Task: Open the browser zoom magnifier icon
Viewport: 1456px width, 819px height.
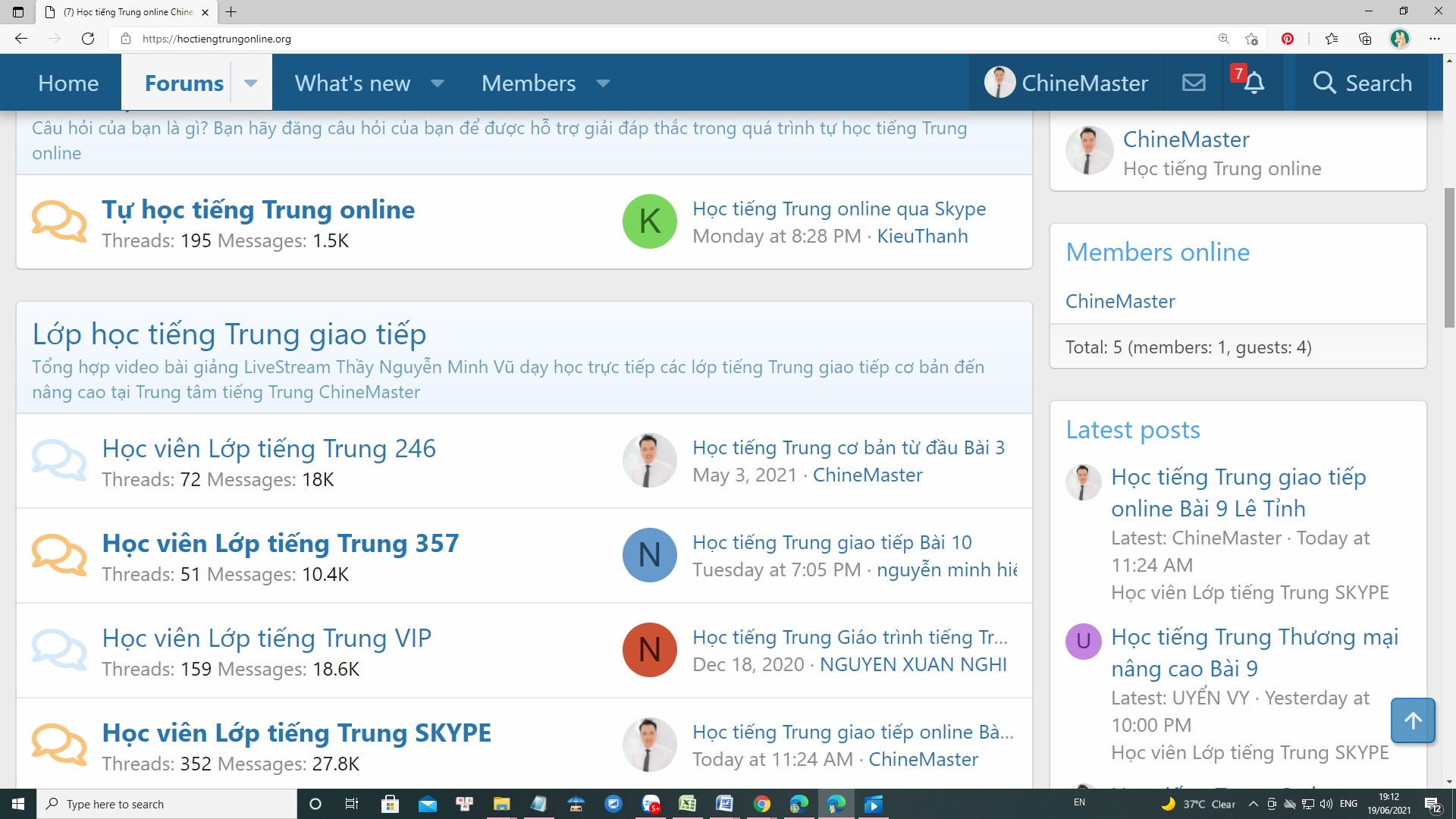Action: coord(1223,39)
